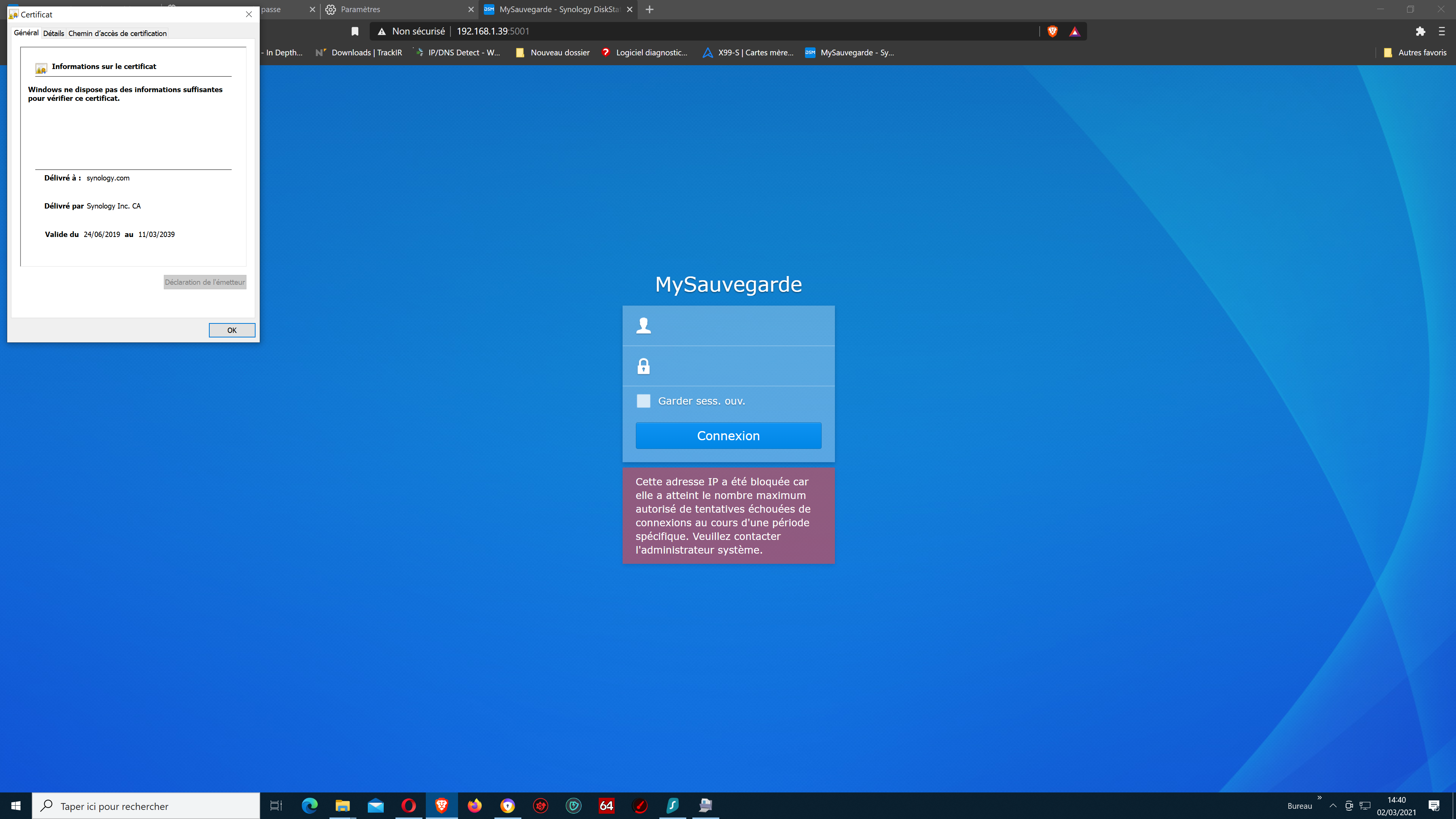
Task: Launch Opera from the taskbar
Action: (x=408, y=805)
